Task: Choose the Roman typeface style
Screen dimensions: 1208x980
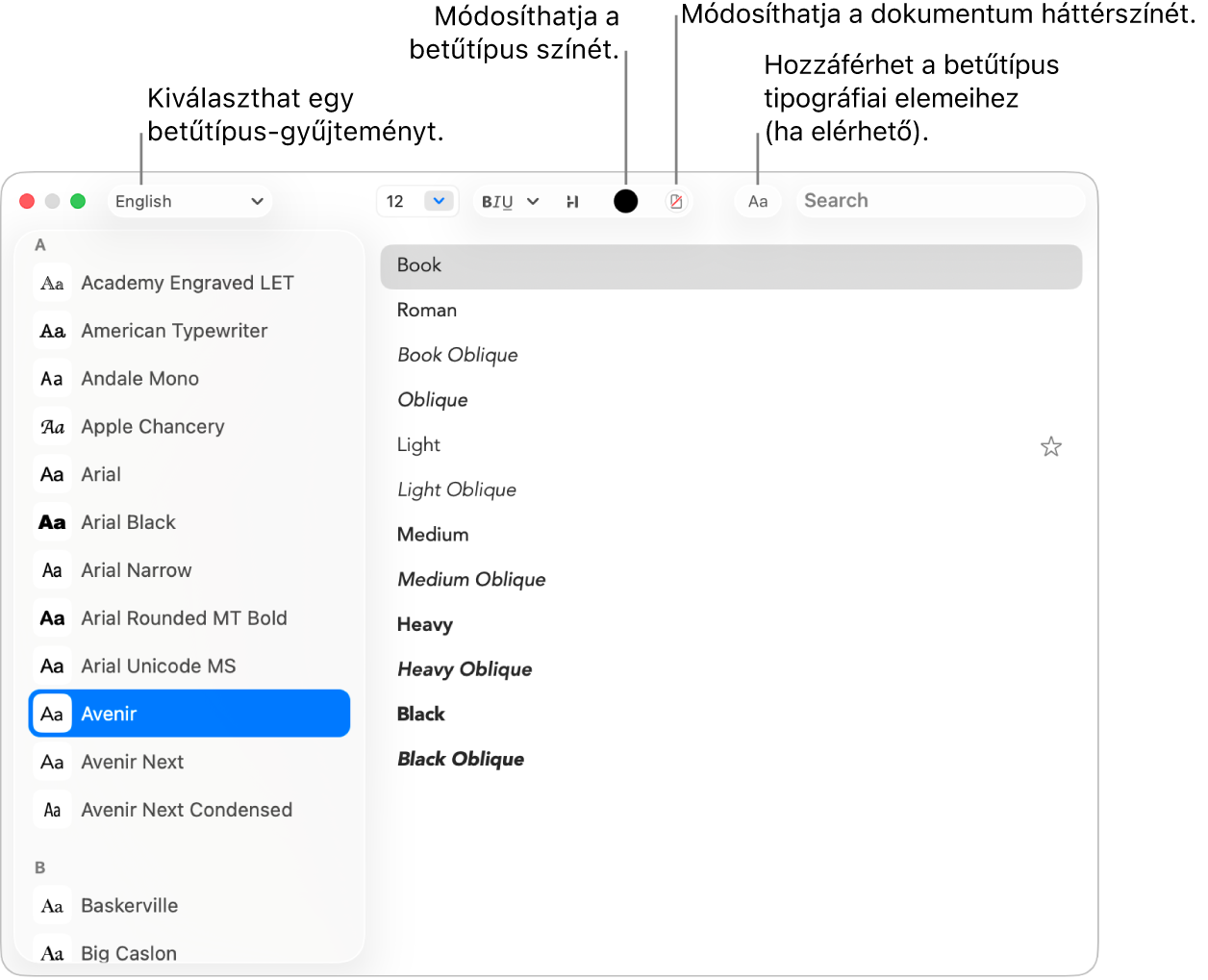Action: (731, 311)
